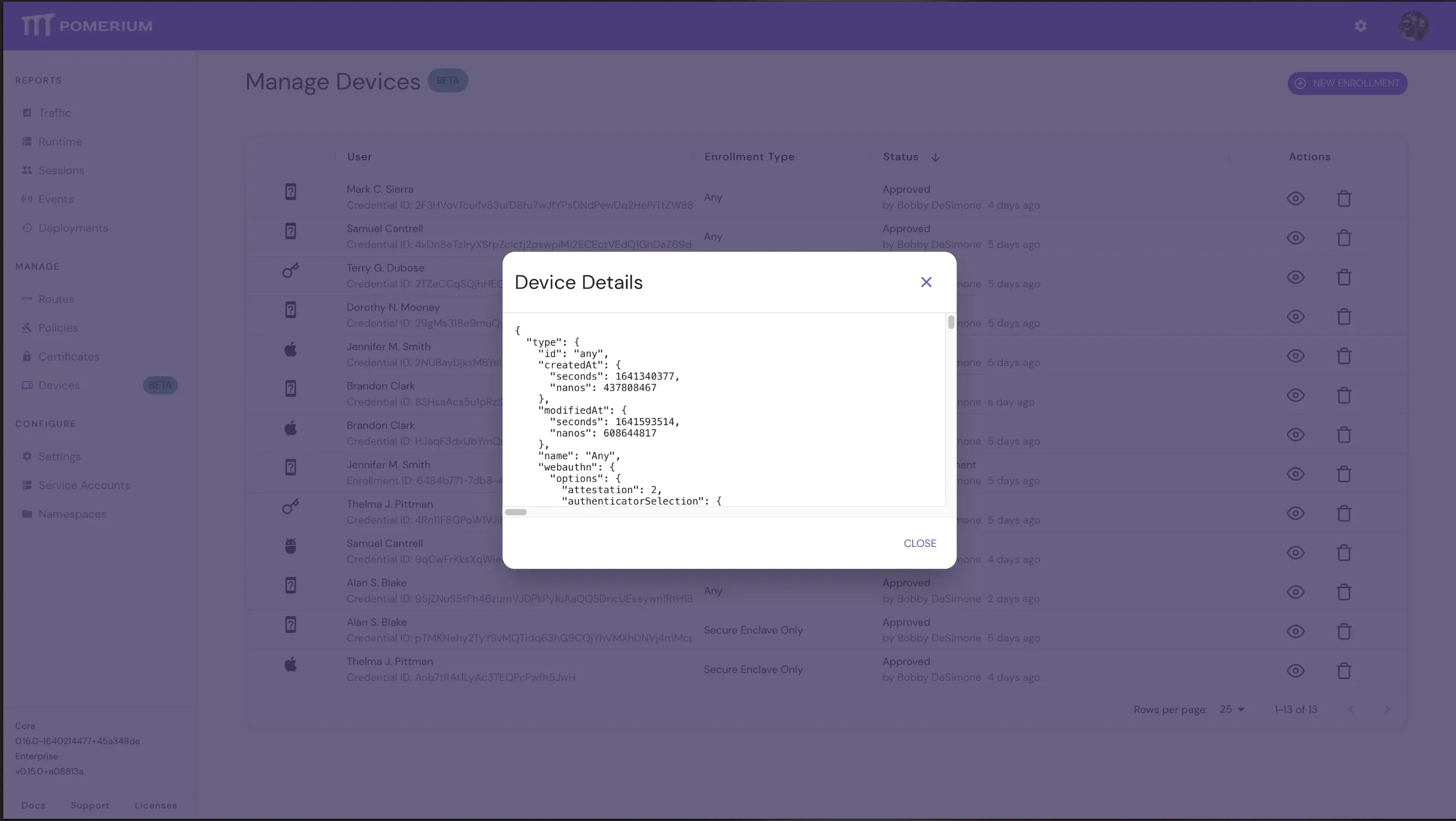Delete Mark C. Sierra's device
Screen dimensions: 1456x821
pyautogui.click(x=1343, y=198)
